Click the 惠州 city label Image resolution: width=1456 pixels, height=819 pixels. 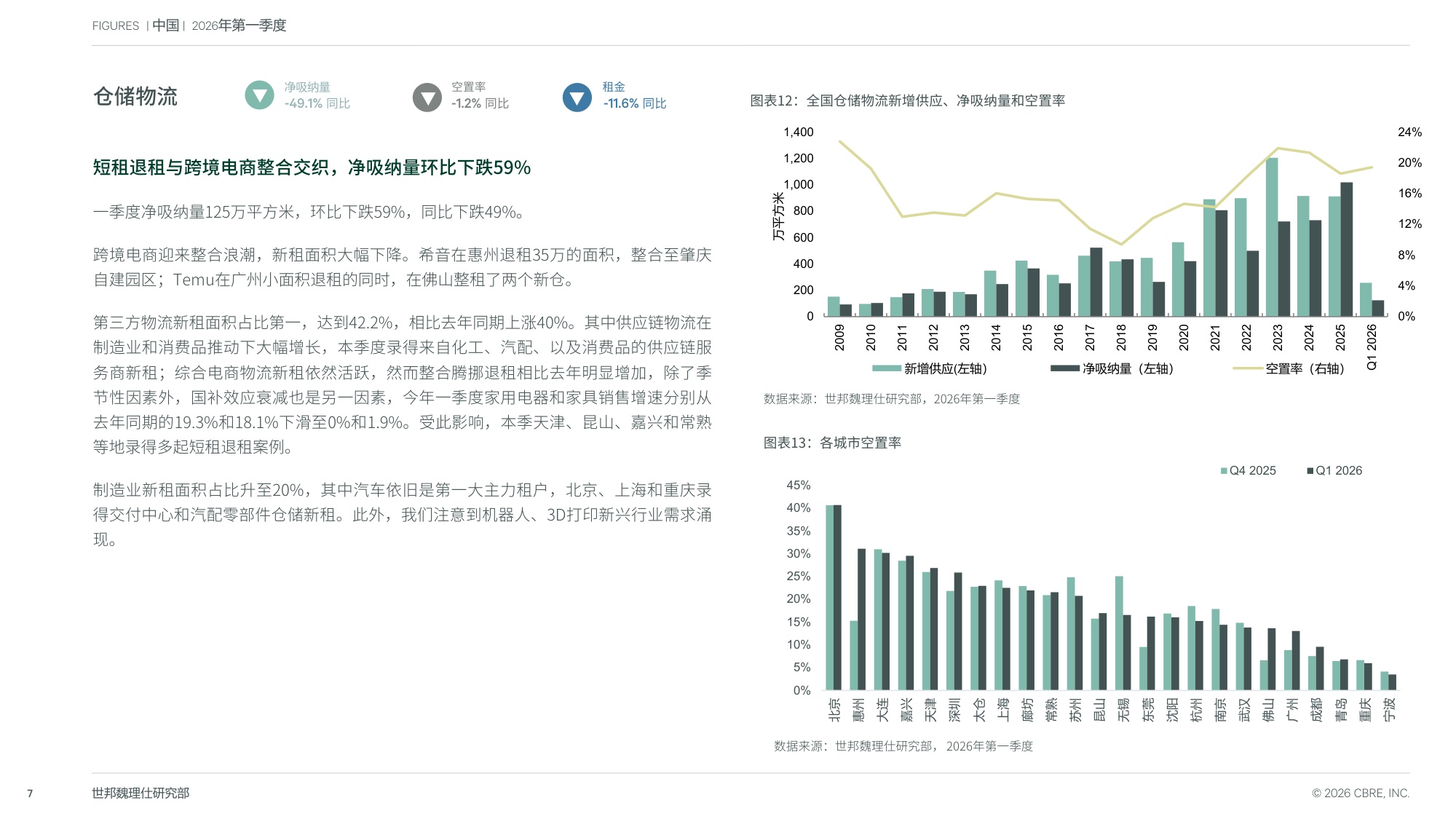[x=858, y=710]
